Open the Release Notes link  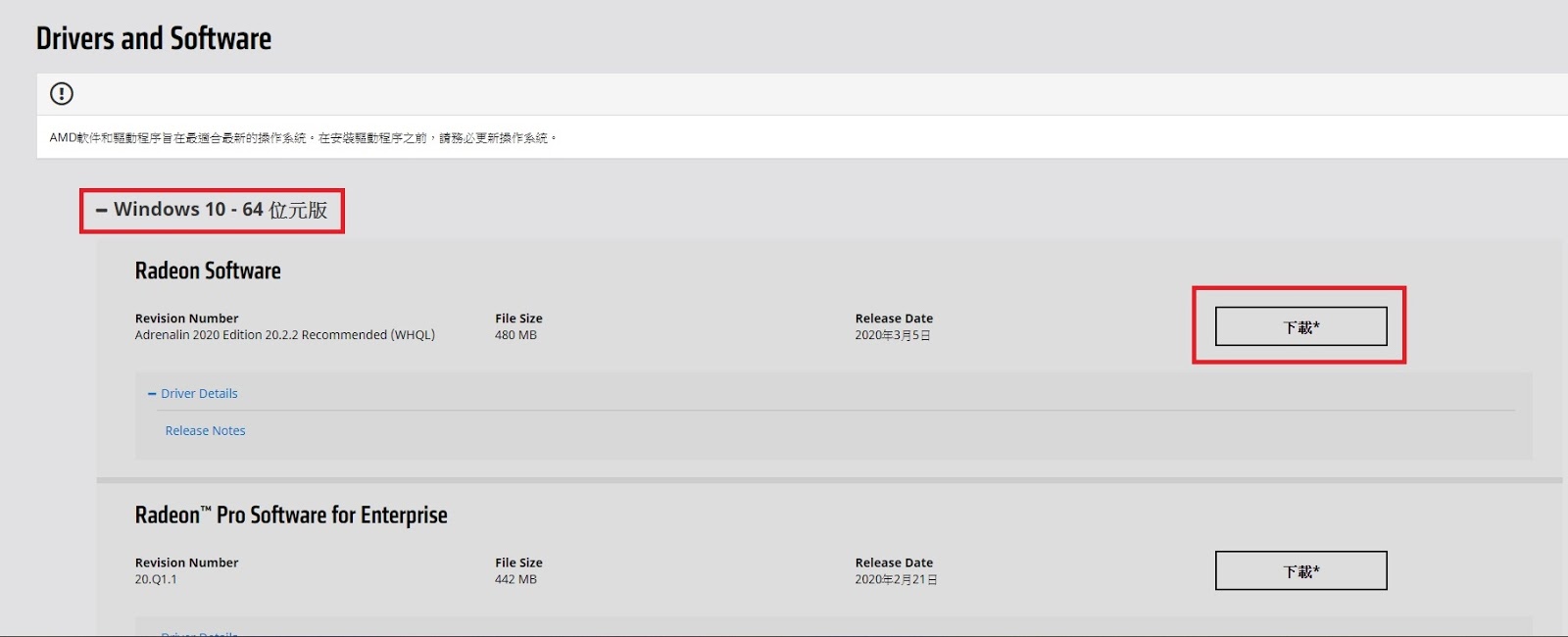tap(205, 430)
